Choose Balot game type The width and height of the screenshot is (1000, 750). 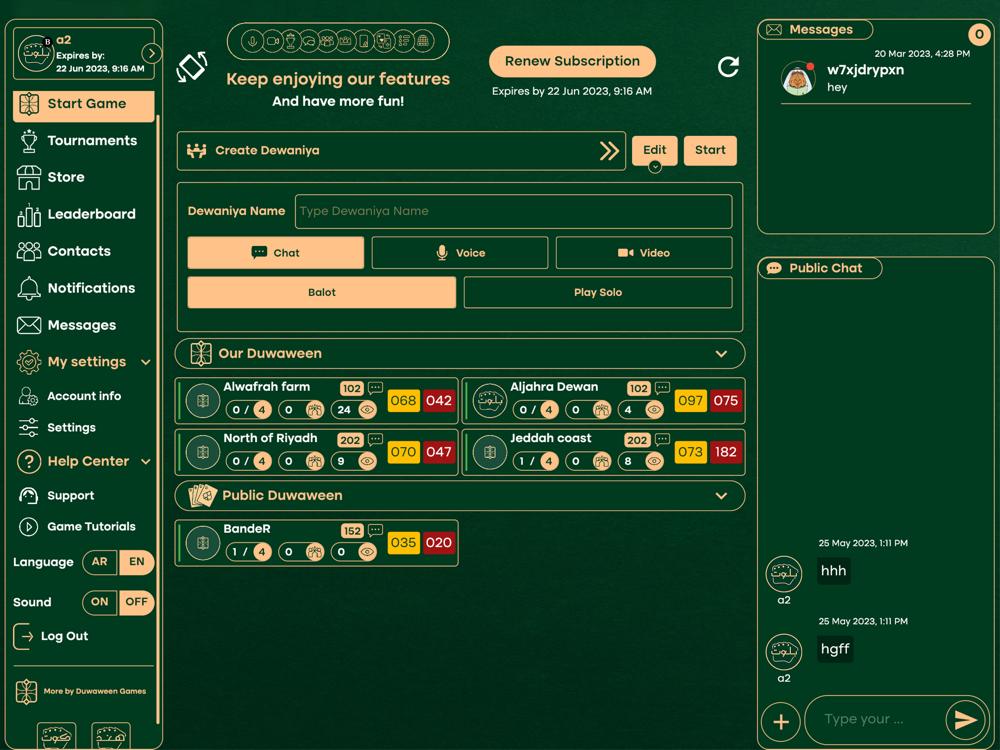click(x=321, y=293)
